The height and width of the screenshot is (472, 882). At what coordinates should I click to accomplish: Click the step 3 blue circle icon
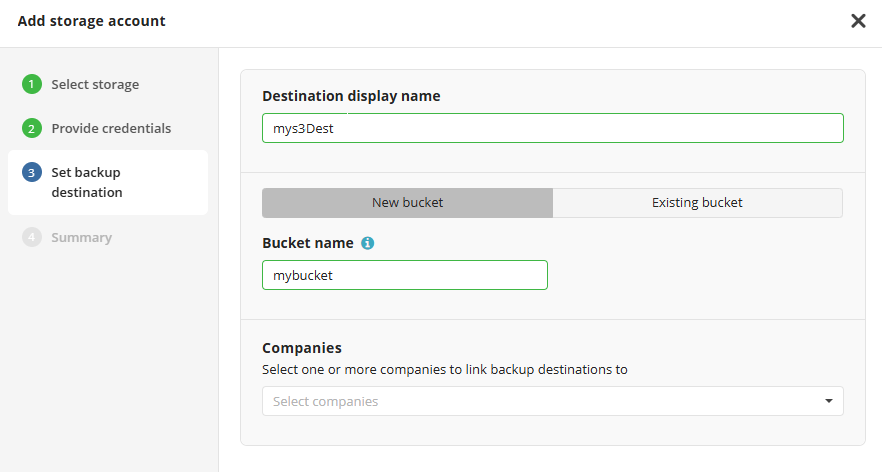[32, 173]
